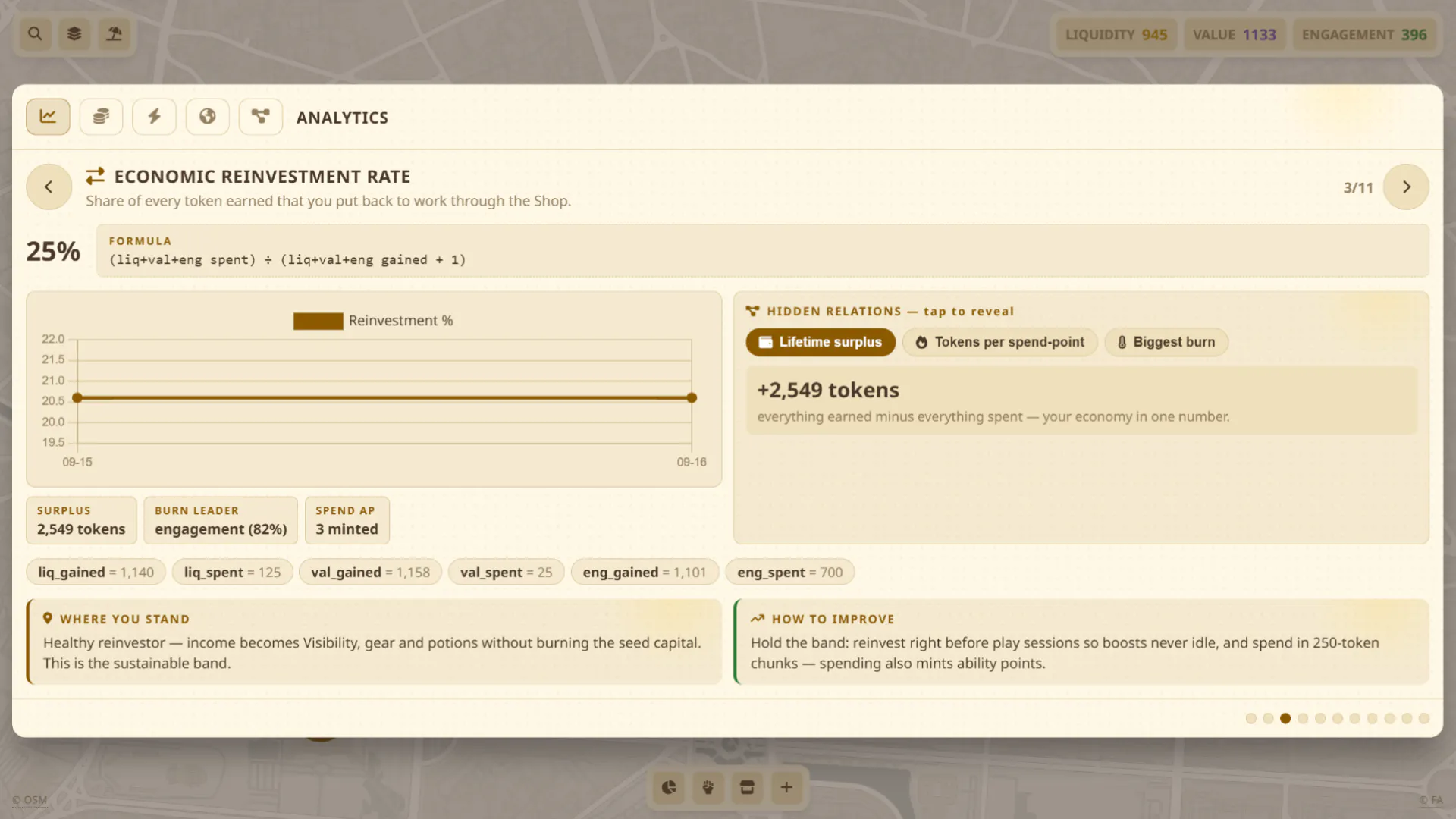1456x819 pixels.
Task: Open the OSM attribution link
Action: coord(30,799)
